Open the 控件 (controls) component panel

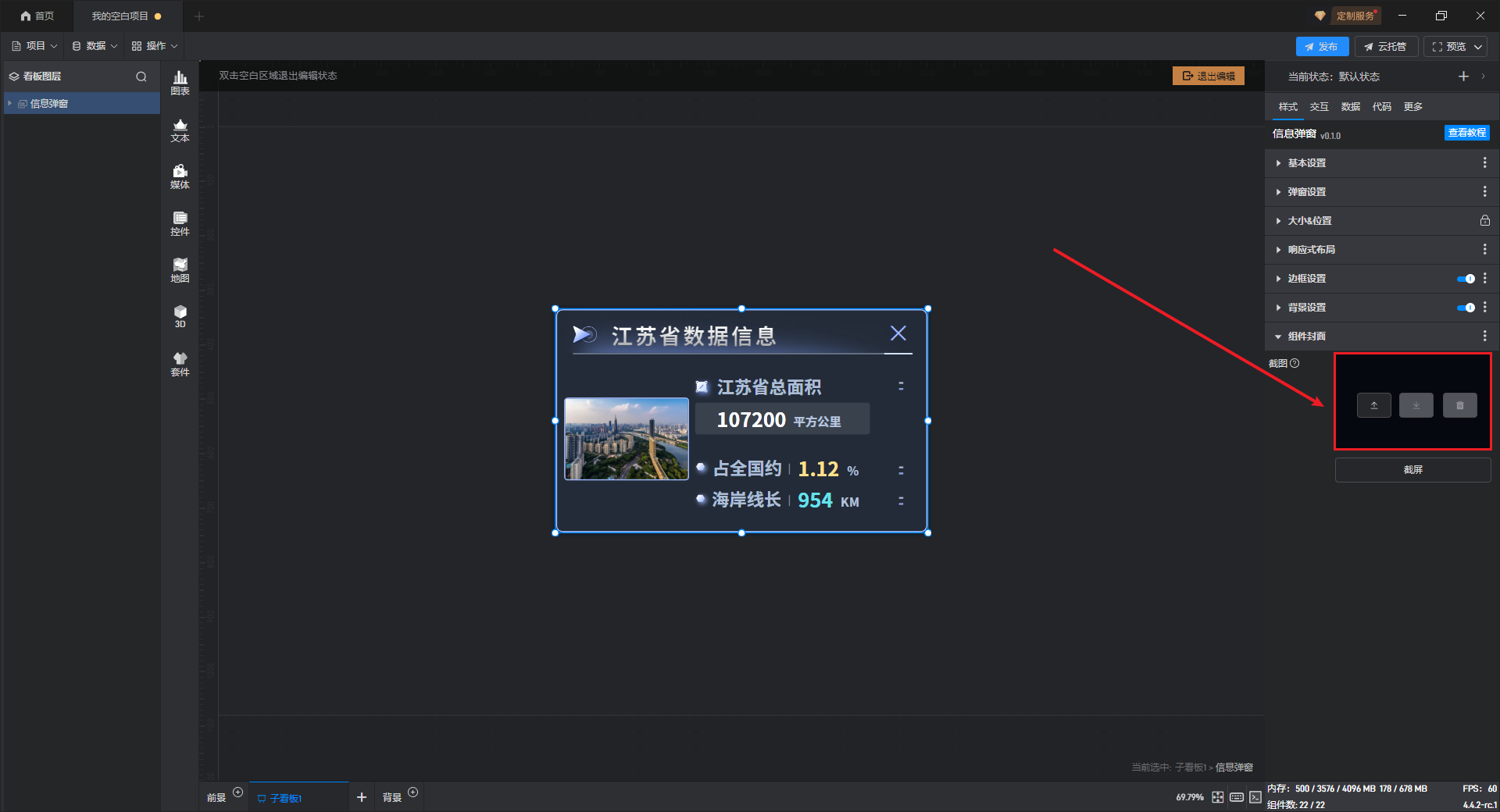coord(180,224)
